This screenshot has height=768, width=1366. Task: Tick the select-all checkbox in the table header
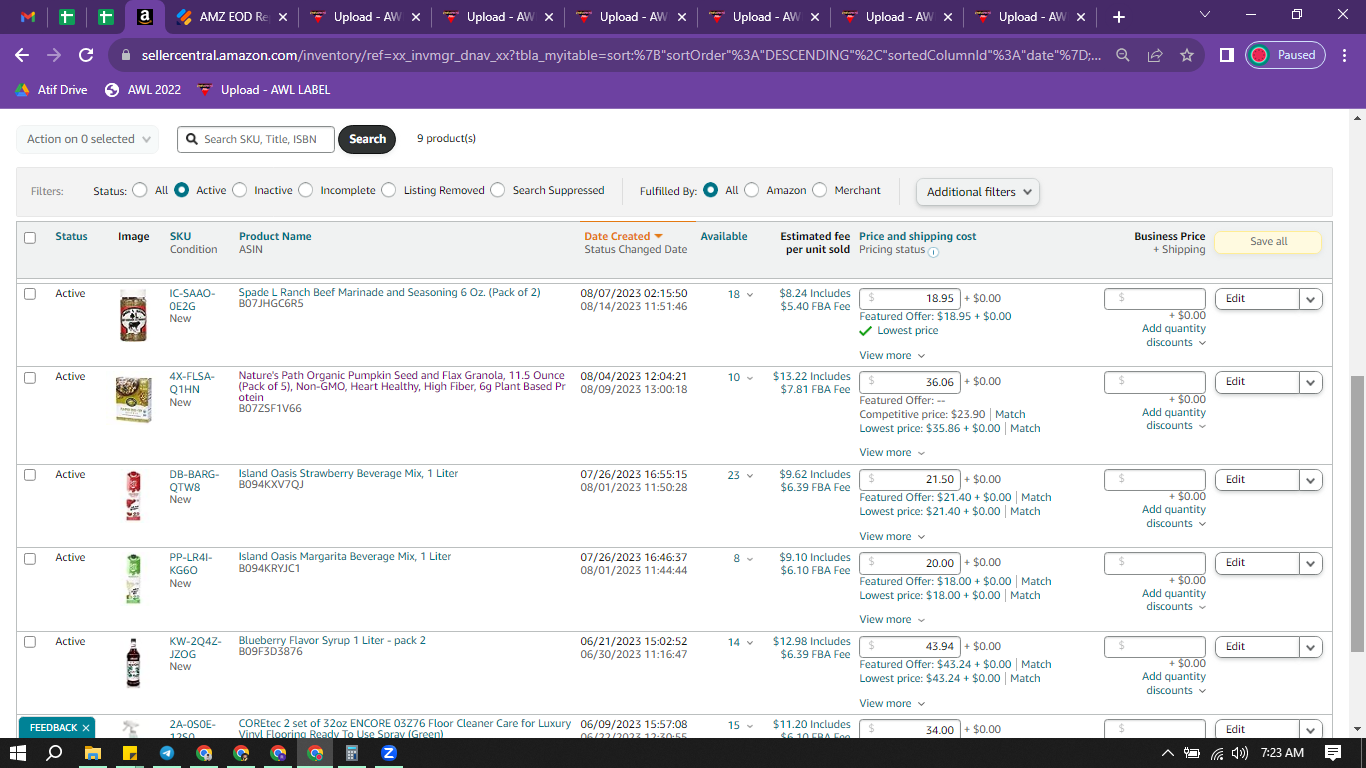click(x=30, y=238)
